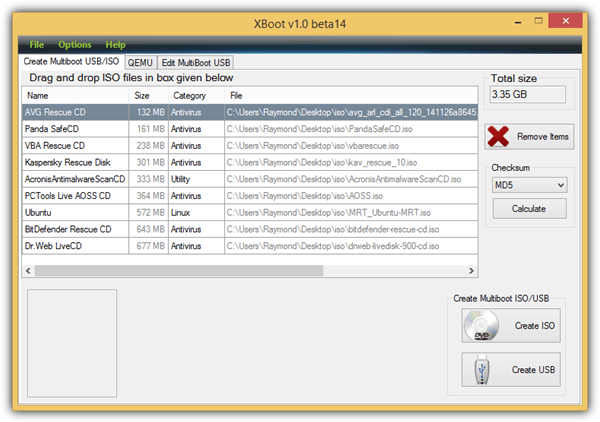Click the File column header
Screen dimensions: 600x422
(x=351, y=96)
